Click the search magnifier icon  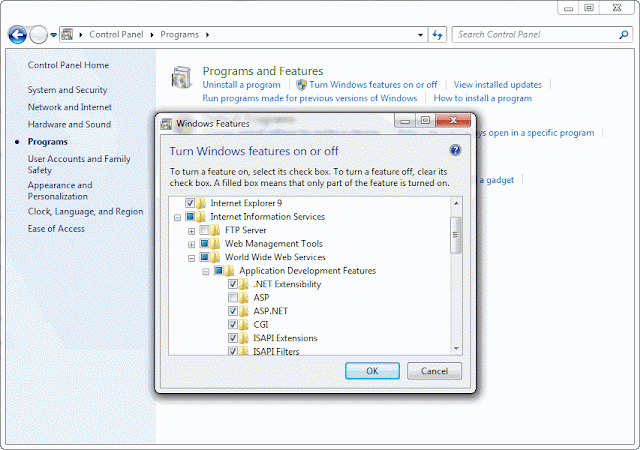click(623, 35)
